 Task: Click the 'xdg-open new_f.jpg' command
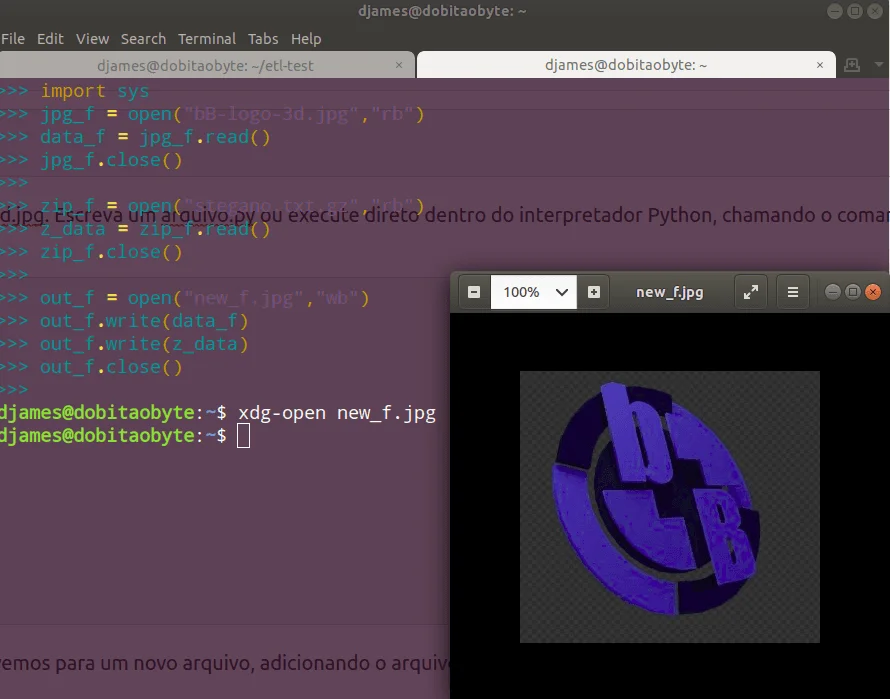tap(337, 413)
